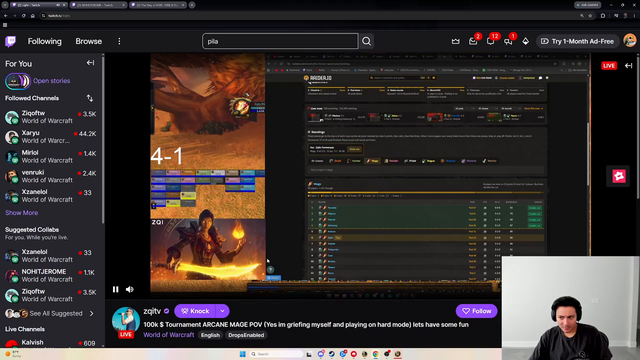Open the Twitch home logo
This screenshot has height=360, width=640.
[x=11, y=41]
